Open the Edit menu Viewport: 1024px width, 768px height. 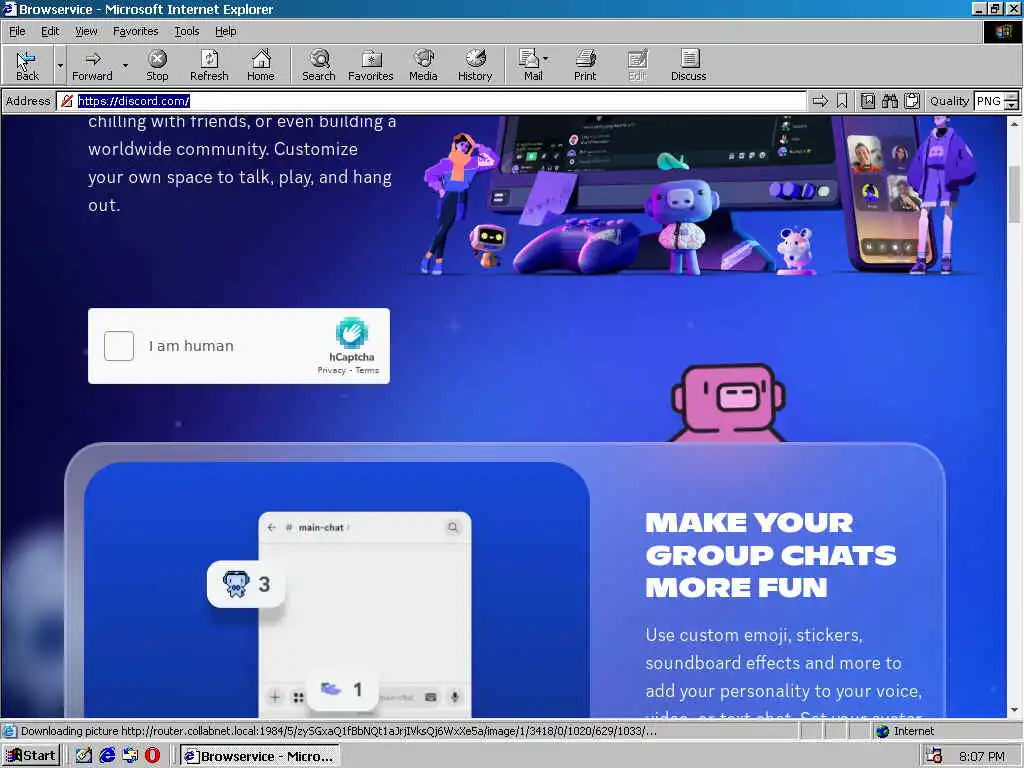[50, 31]
